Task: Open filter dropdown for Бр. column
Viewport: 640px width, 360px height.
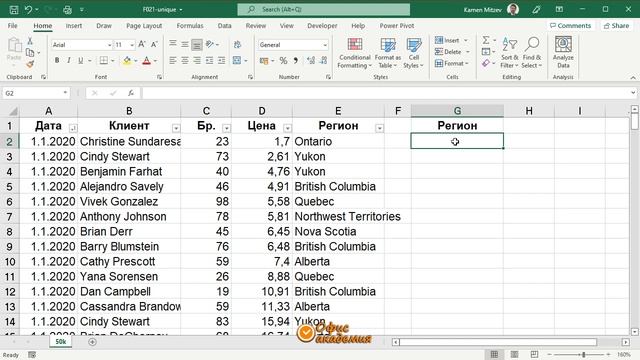Action: click(227, 128)
